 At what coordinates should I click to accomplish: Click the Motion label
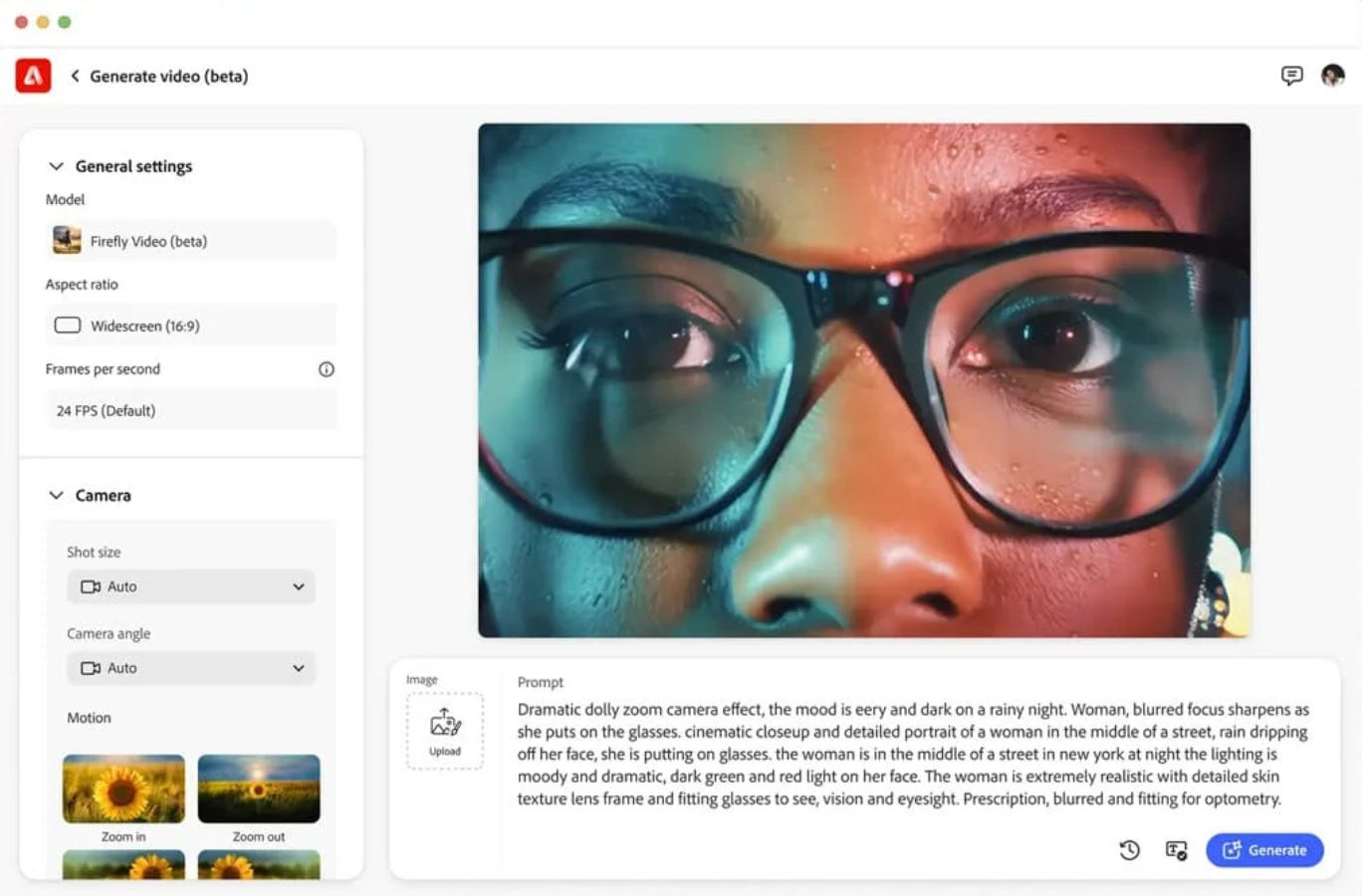(89, 718)
